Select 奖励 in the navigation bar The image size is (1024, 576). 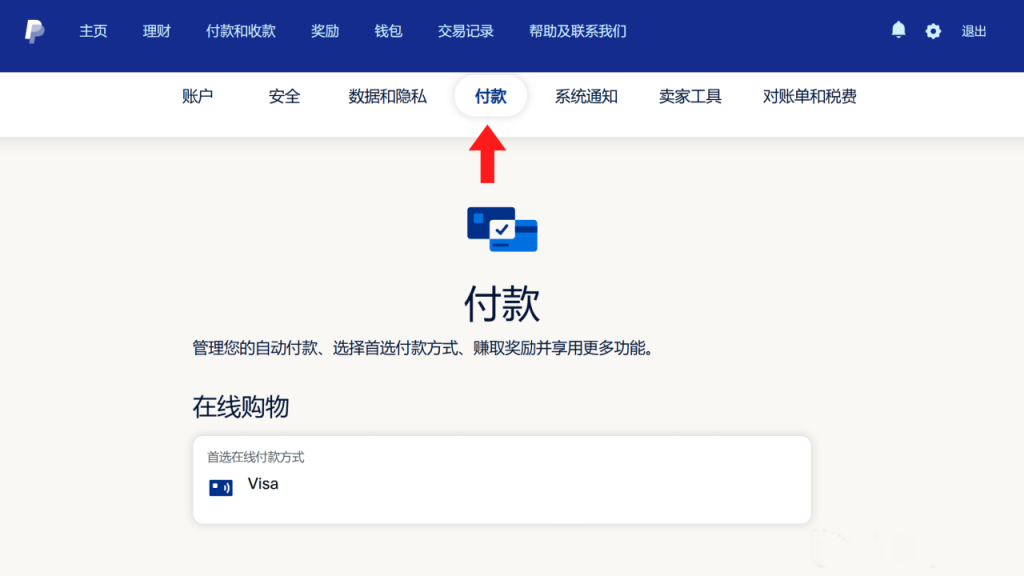point(325,31)
